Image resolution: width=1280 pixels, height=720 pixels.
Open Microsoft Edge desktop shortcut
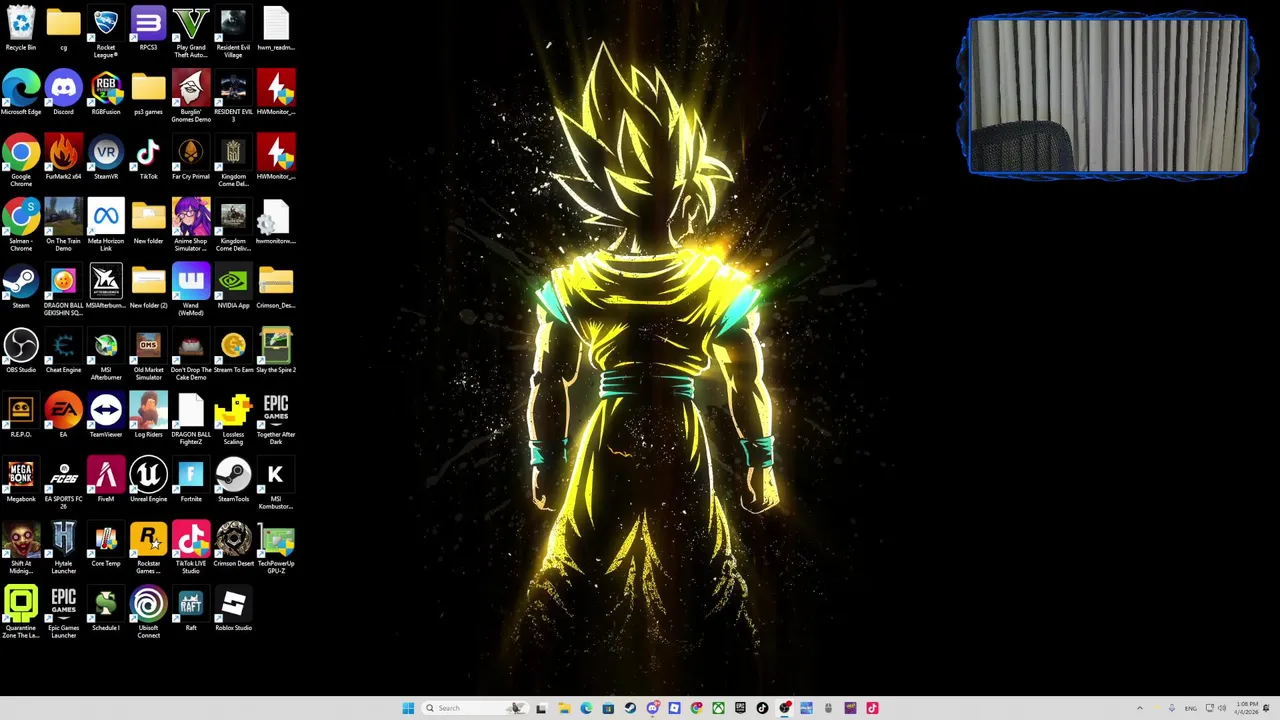(x=21, y=93)
